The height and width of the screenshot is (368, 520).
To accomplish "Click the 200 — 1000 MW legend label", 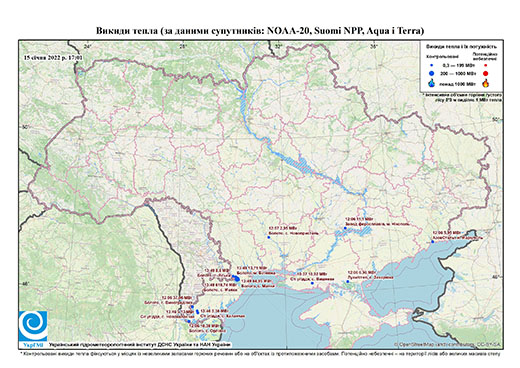I will (457, 73).
